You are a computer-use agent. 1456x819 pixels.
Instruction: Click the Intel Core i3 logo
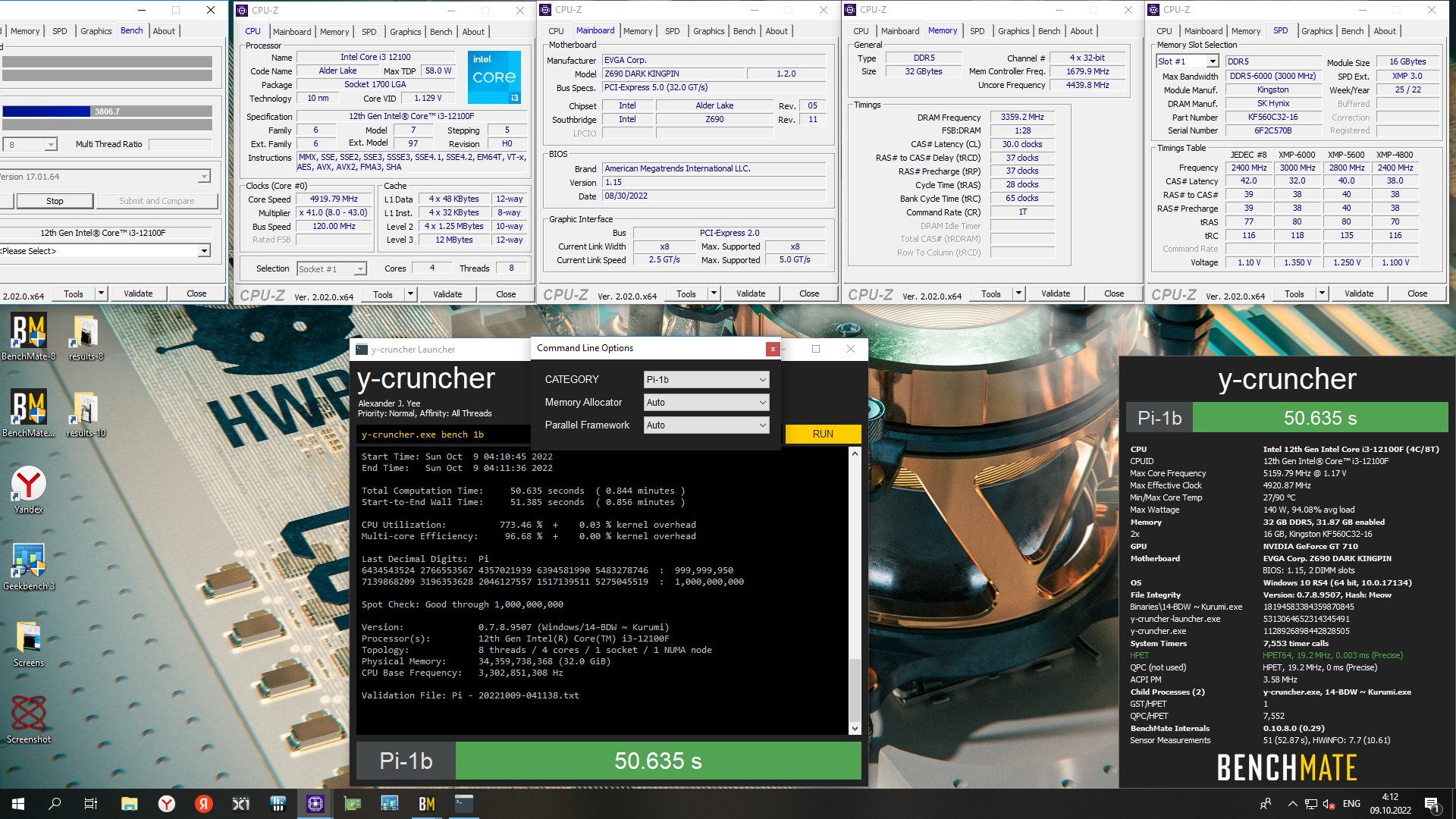coord(494,77)
